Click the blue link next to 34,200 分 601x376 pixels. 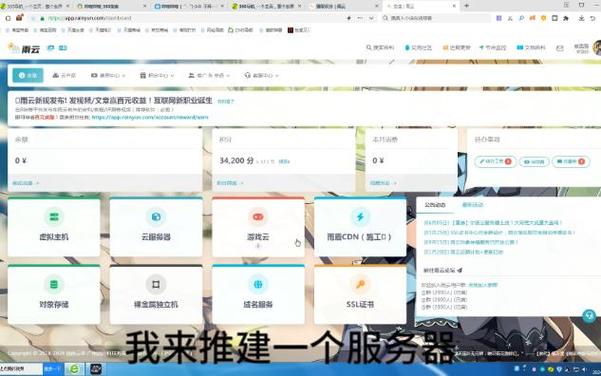[x=284, y=162]
